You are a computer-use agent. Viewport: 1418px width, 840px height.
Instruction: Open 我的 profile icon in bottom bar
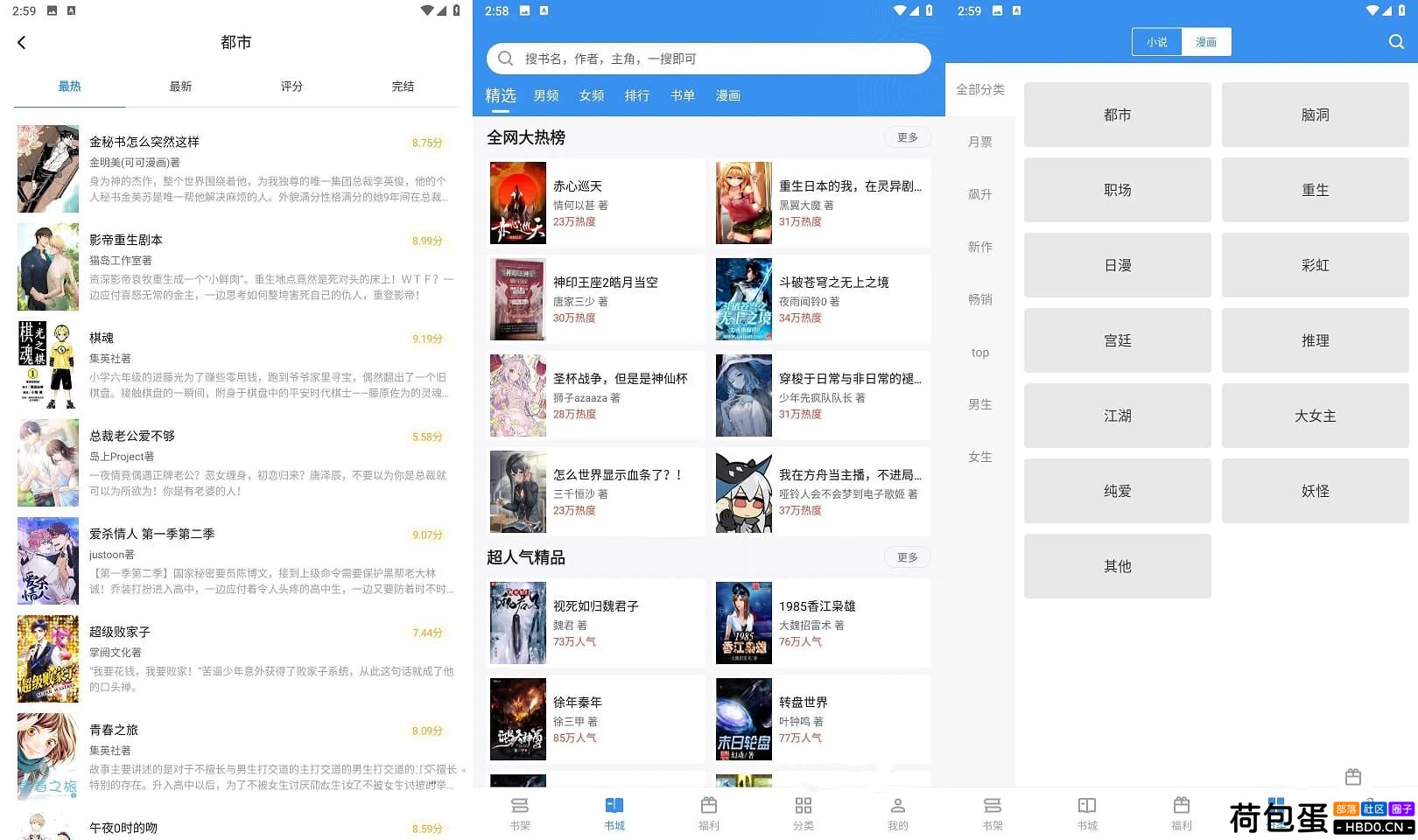pos(898,805)
